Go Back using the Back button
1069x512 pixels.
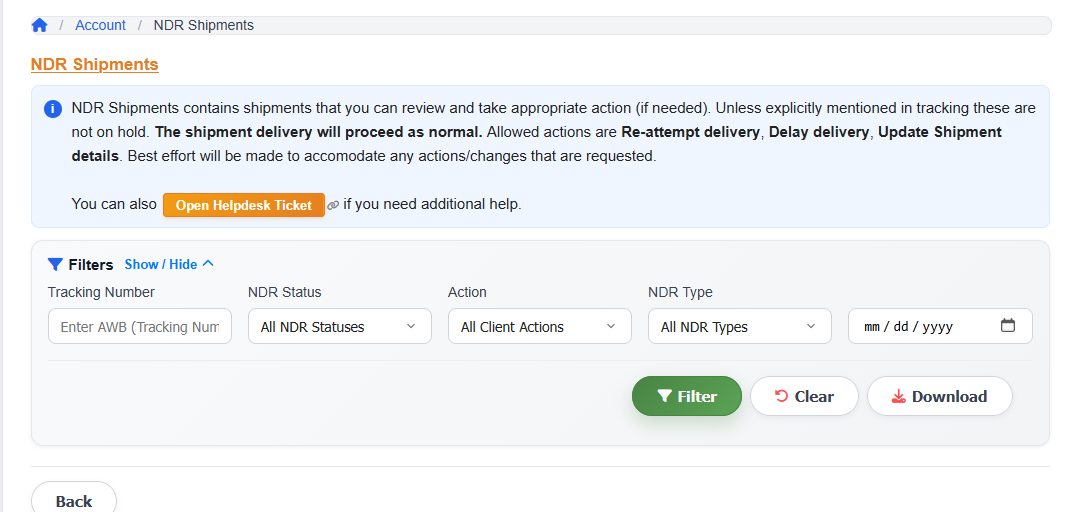74,500
